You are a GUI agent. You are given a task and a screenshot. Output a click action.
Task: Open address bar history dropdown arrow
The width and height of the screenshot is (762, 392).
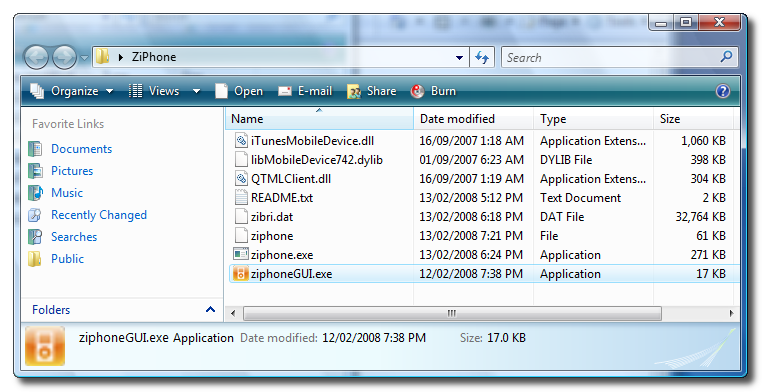click(x=459, y=57)
